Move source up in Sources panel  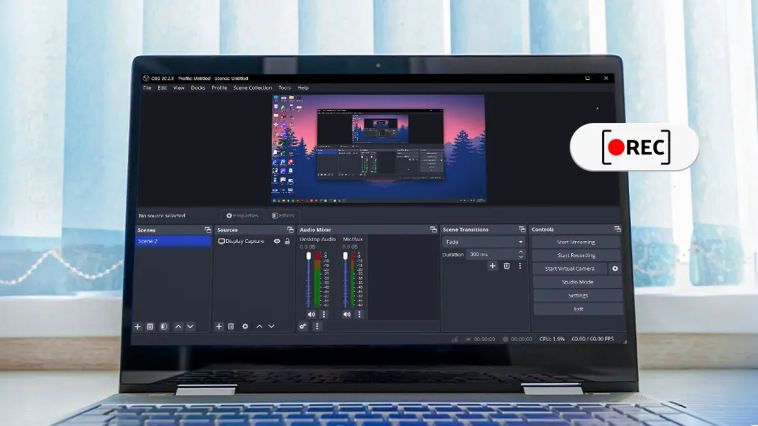[259, 327]
